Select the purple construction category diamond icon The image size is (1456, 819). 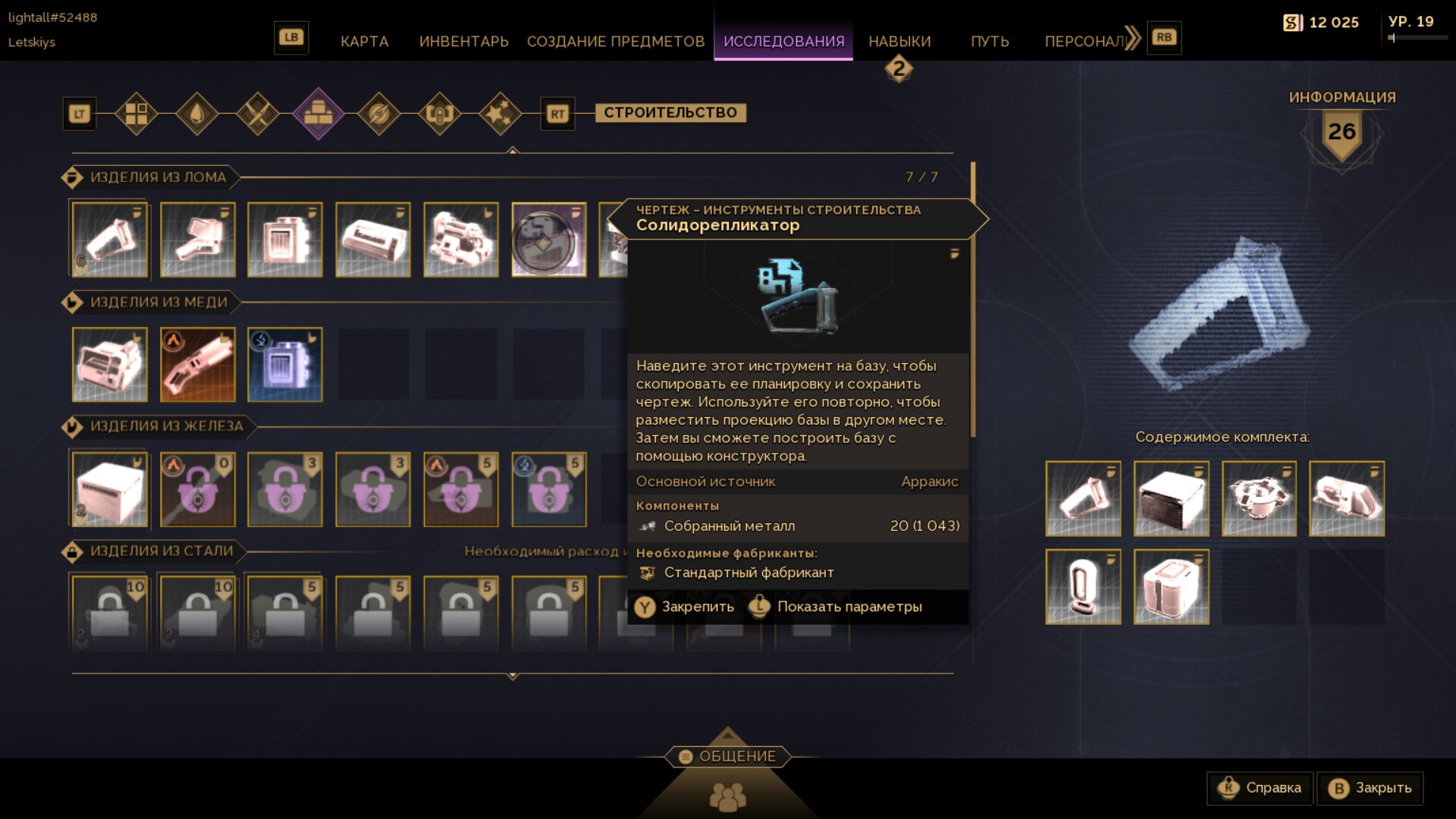(x=318, y=114)
